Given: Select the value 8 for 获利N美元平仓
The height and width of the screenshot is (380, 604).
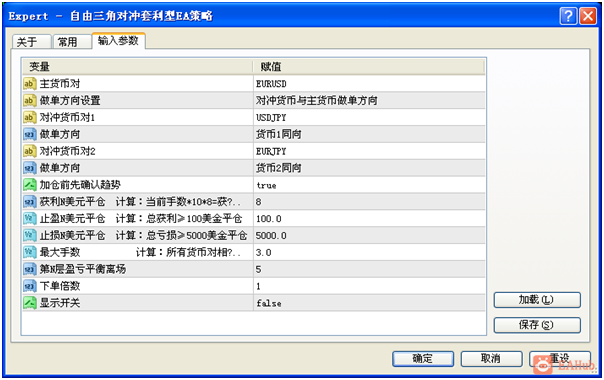Looking at the screenshot, I should [369, 202].
